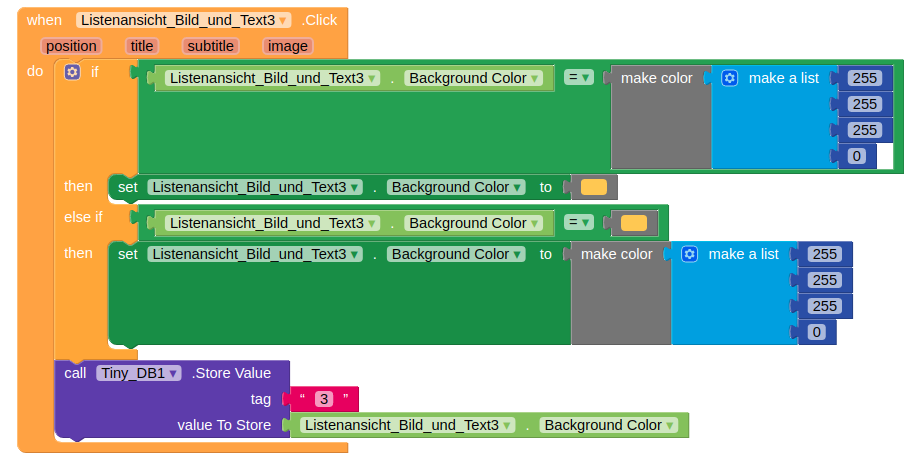Open gear on first make a list block
Screen dimensions: 915x462
[729, 78]
